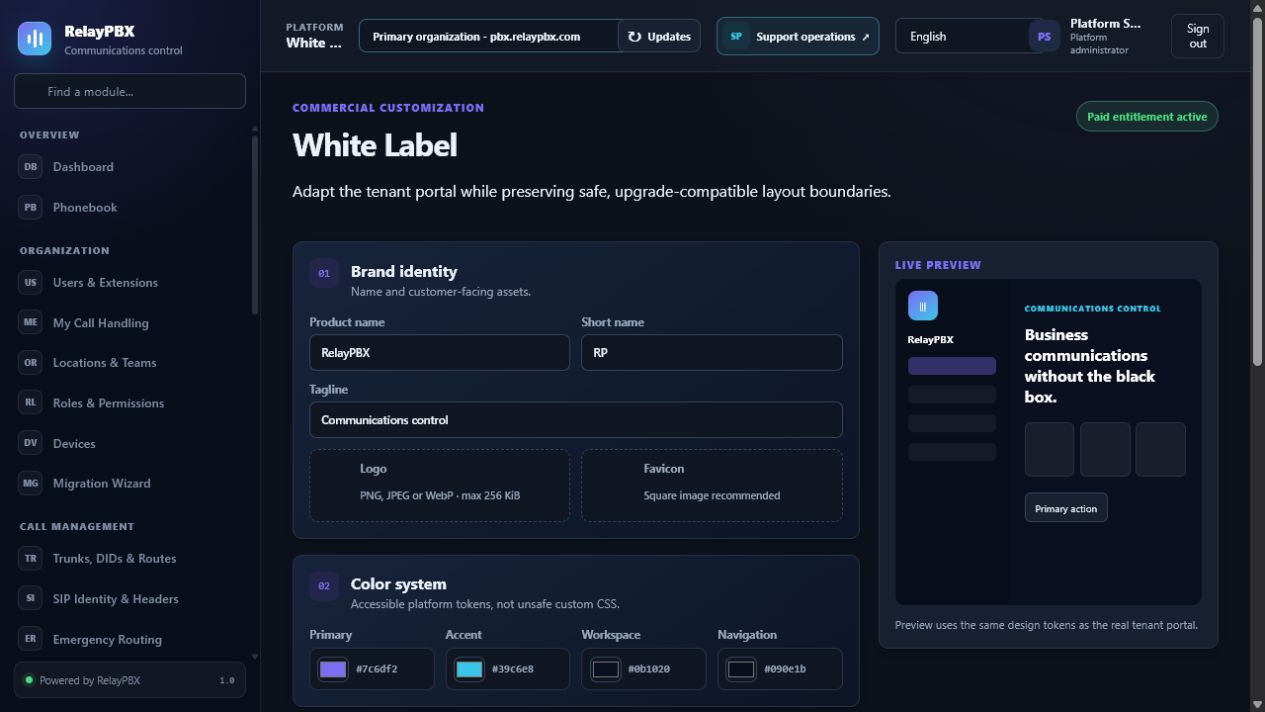Edit the Short name field

(x=711, y=353)
